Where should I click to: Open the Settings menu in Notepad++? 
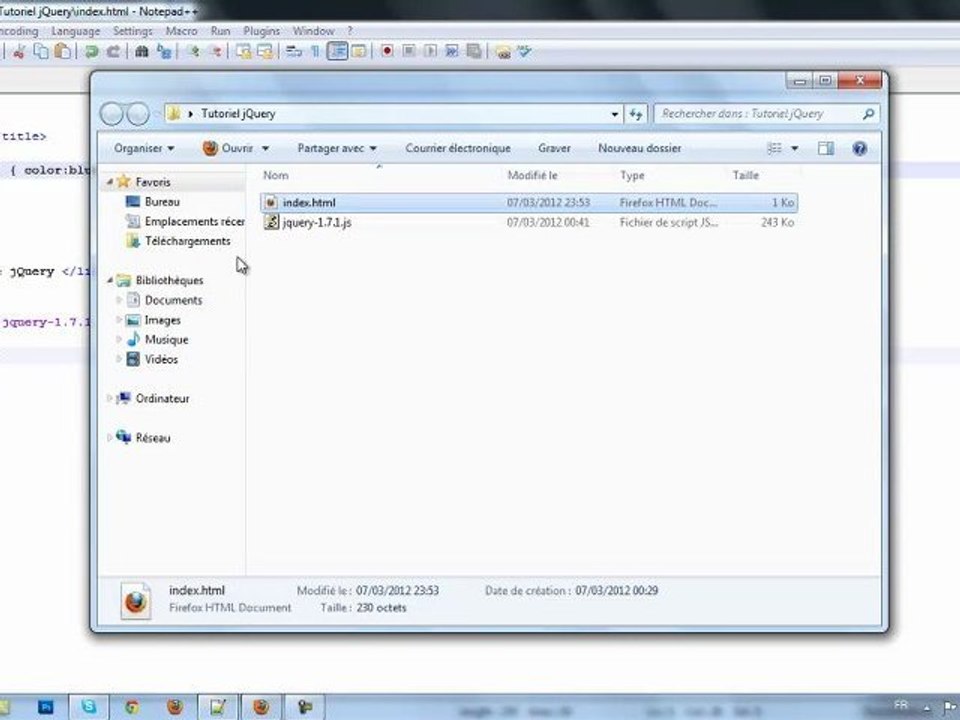click(133, 31)
